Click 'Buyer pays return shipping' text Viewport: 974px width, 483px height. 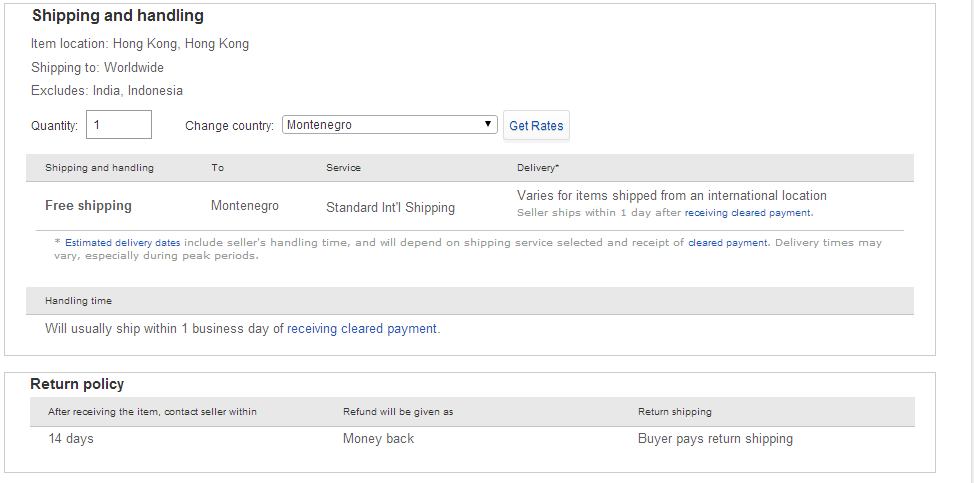point(715,438)
